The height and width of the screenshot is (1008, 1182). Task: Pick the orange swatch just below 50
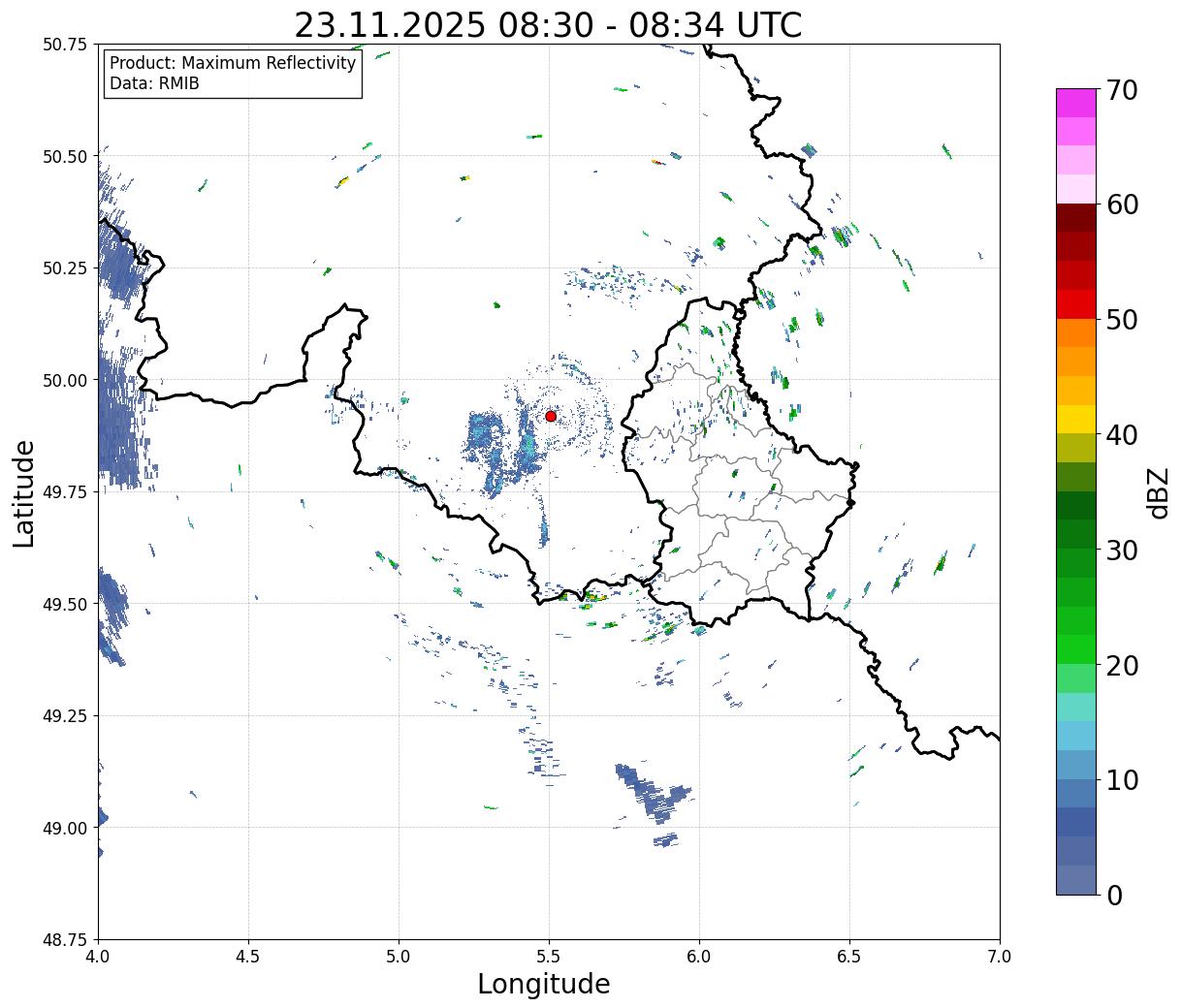pyautogui.click(x=1076, y=333)
